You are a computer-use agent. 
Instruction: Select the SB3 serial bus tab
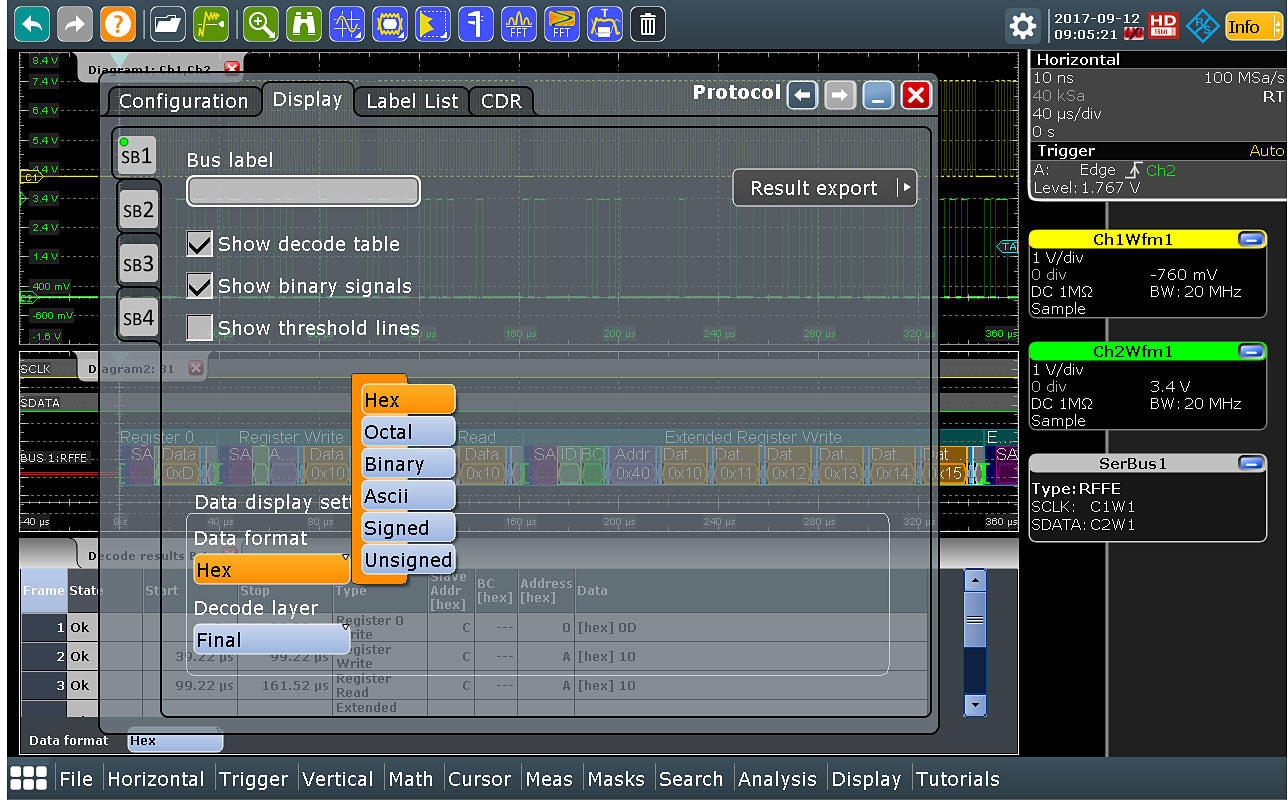click(138, 264)
